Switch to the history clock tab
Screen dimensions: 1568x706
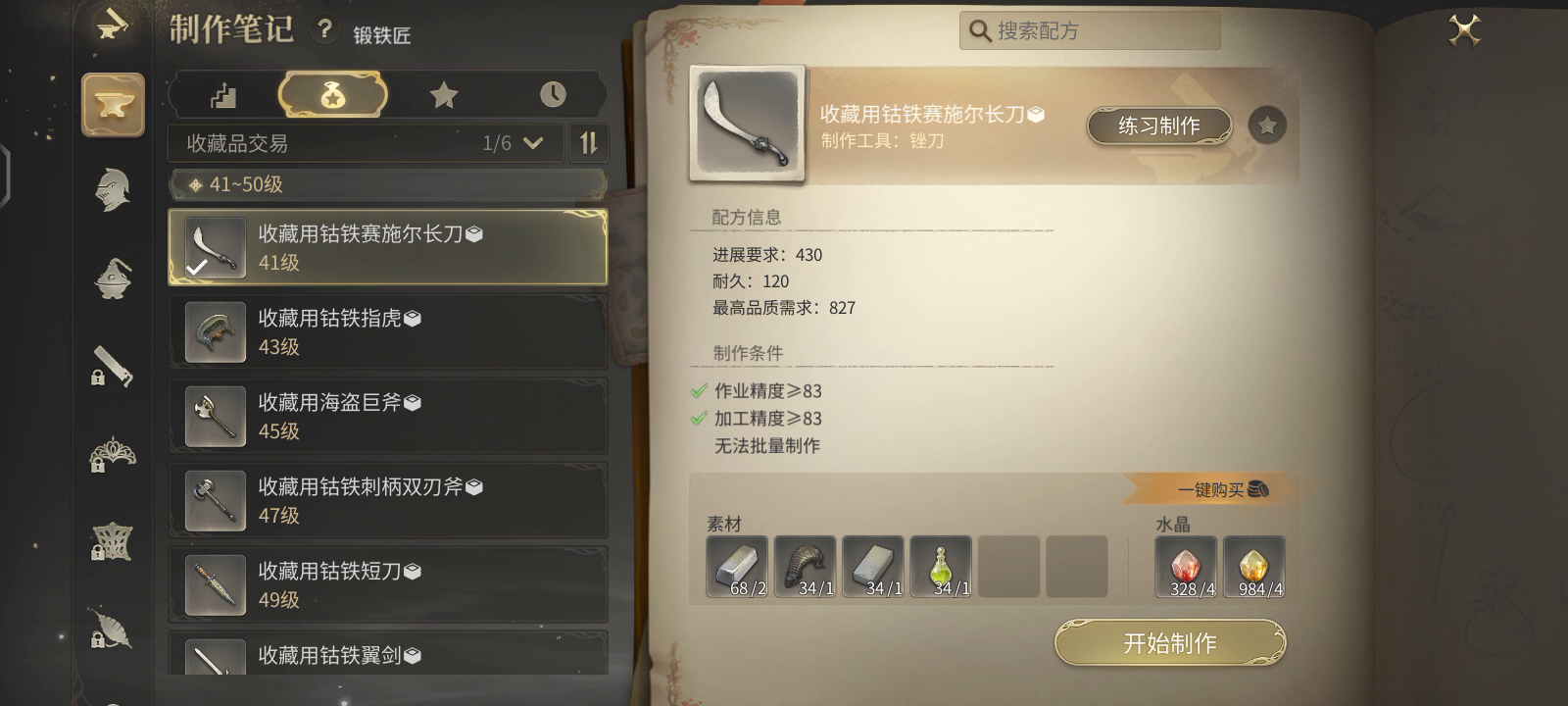553,95
